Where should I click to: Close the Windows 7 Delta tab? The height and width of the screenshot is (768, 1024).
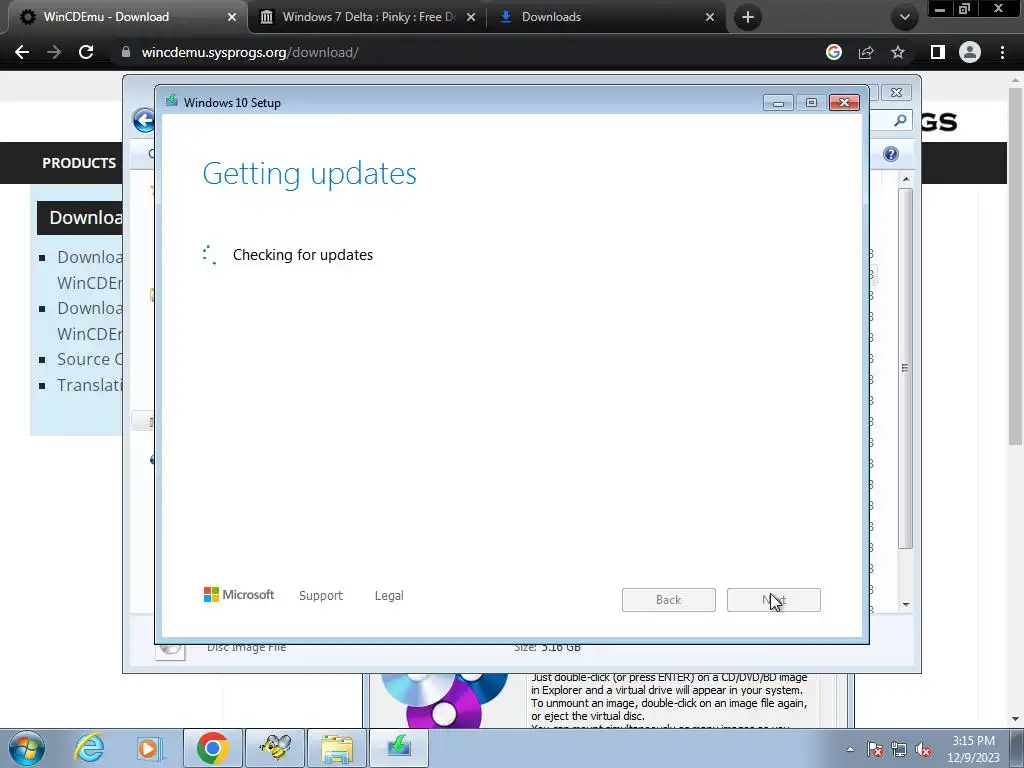[x=471, y=17]
